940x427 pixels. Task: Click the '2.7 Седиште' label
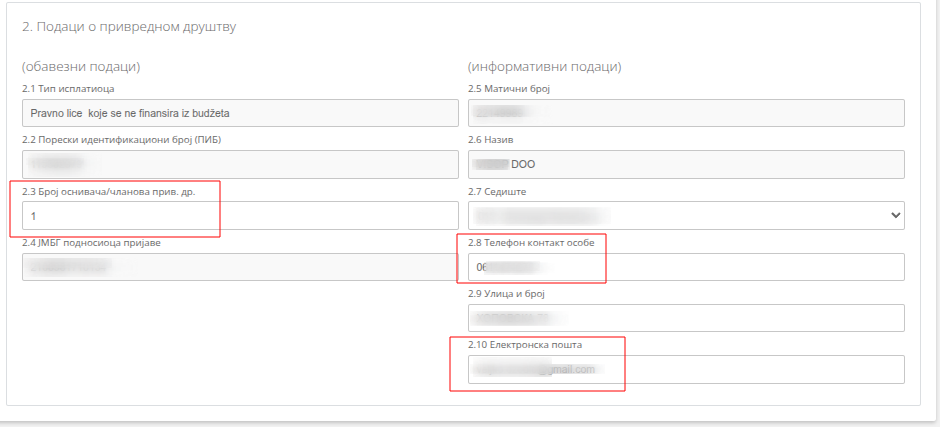point(497,191)
